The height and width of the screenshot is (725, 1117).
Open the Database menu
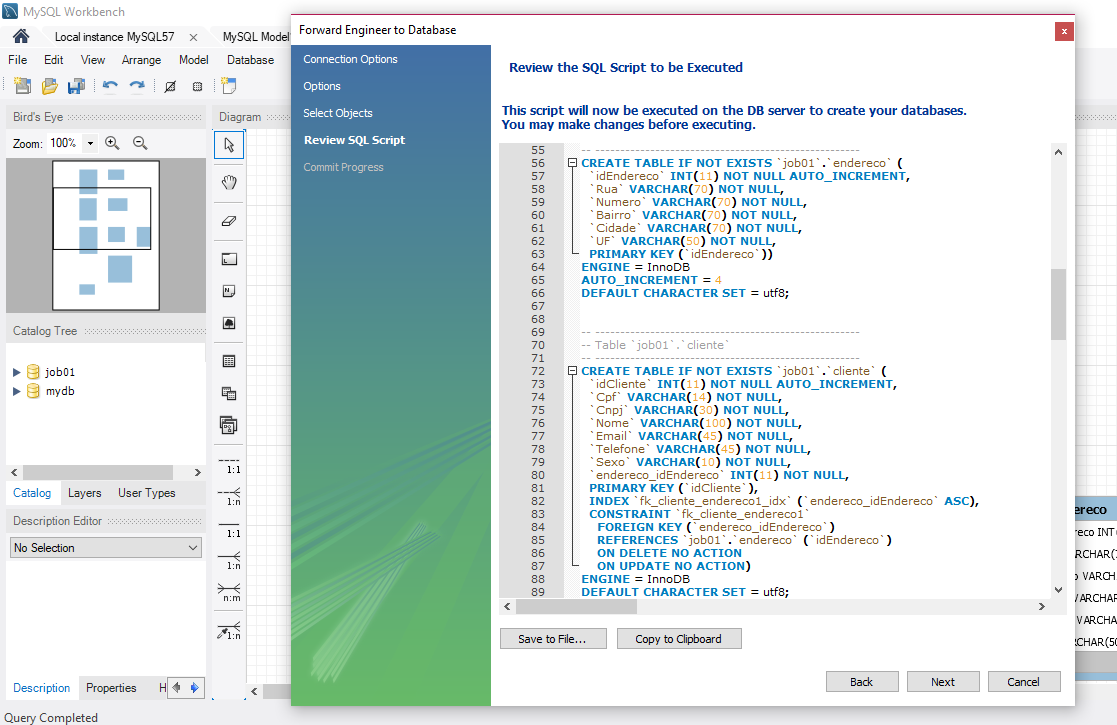tap(251, 60)
